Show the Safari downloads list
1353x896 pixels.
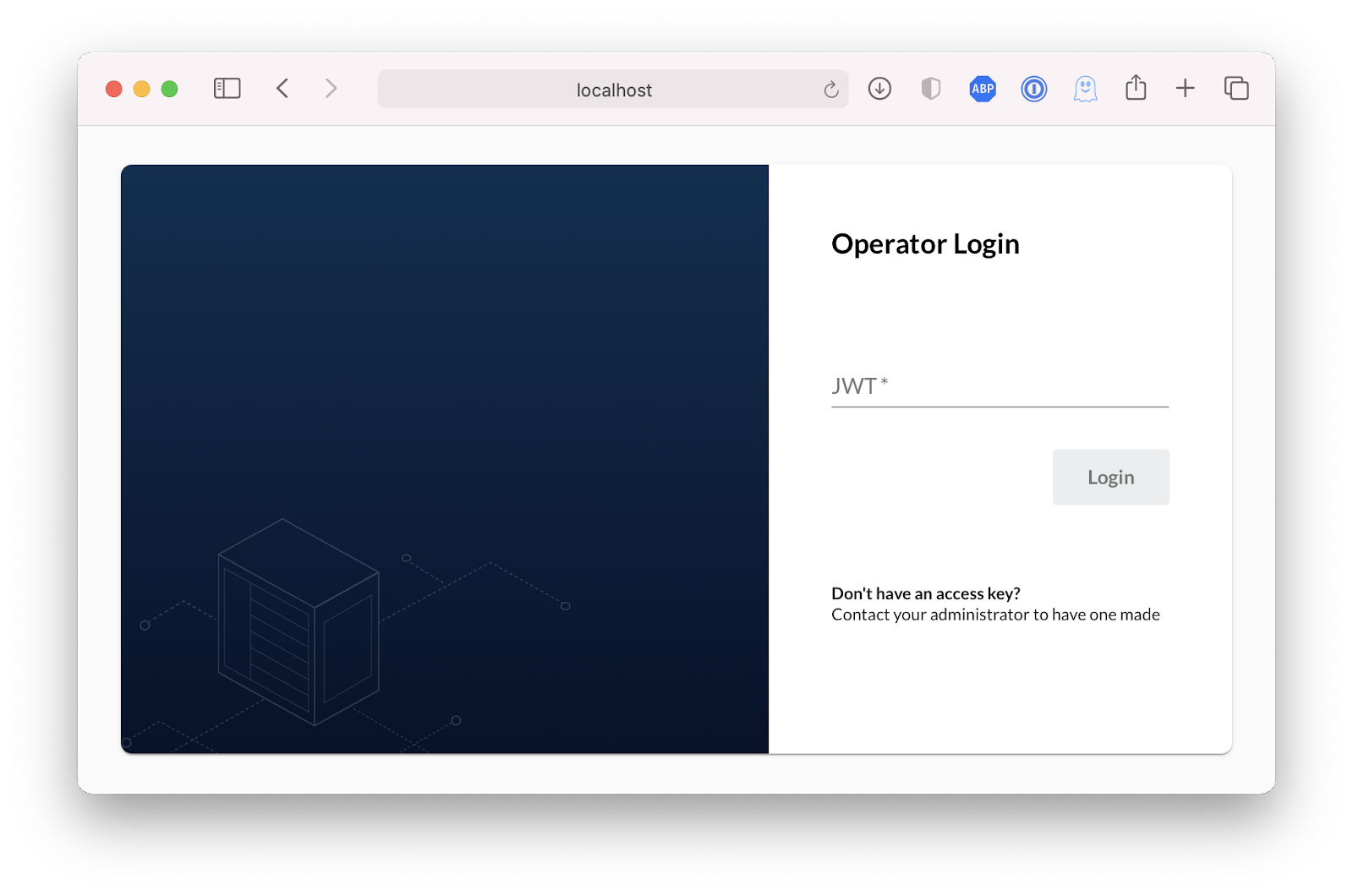point(879,89)
